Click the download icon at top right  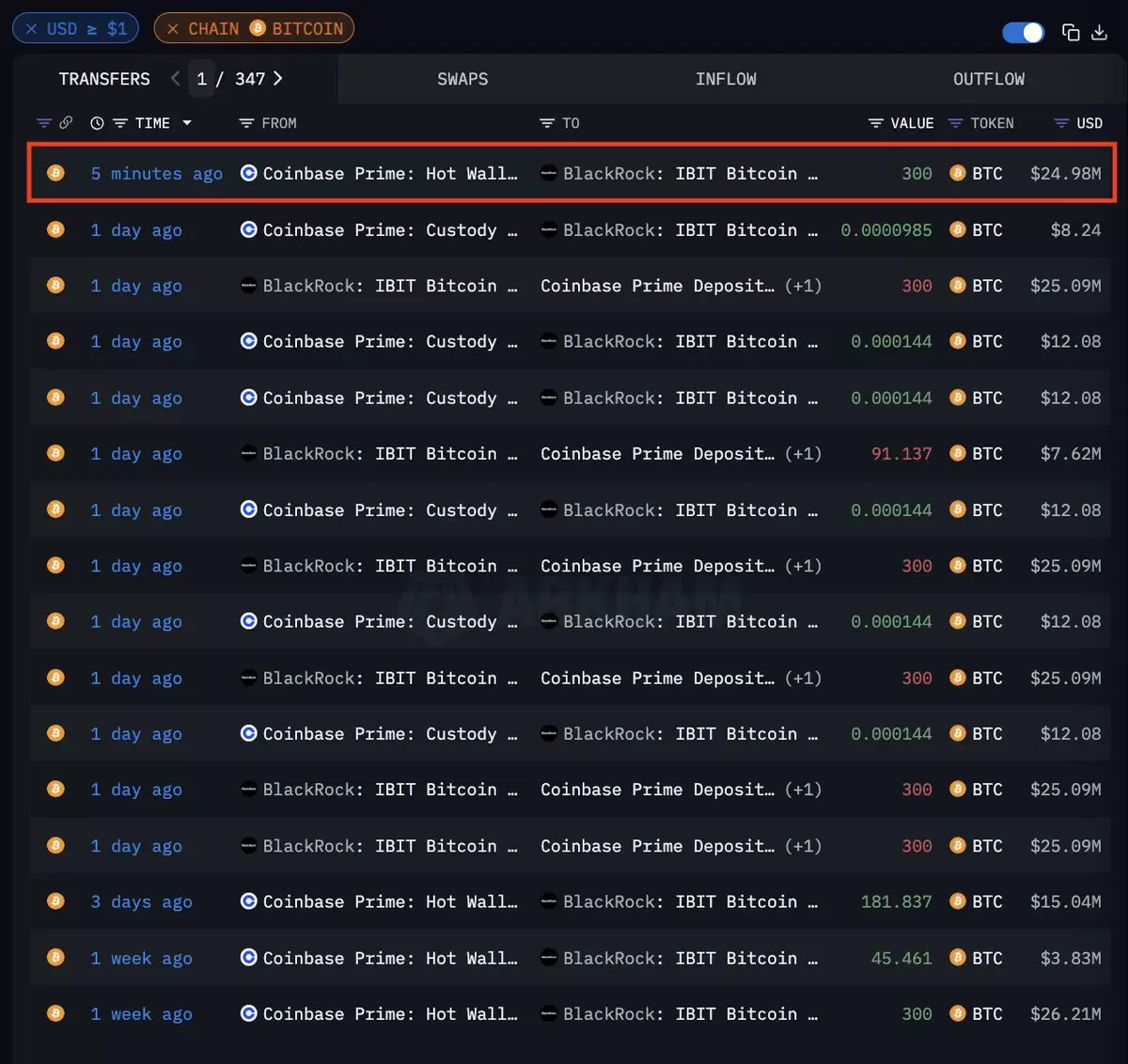pyautogui.click(x=1099, y=32)
